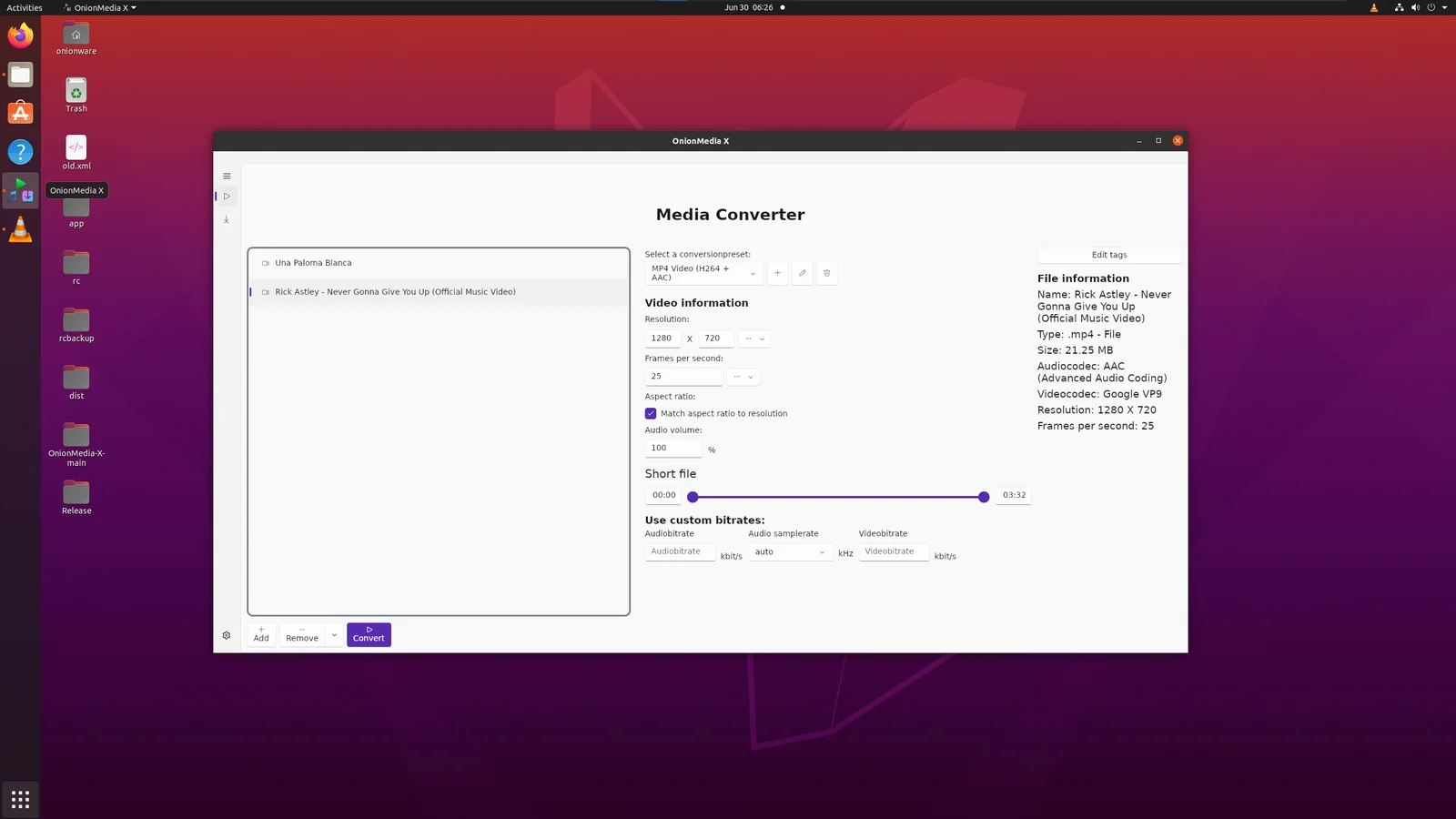Launch Firefox from the dock
This screenshot has width=1456, height=819.
20,35
